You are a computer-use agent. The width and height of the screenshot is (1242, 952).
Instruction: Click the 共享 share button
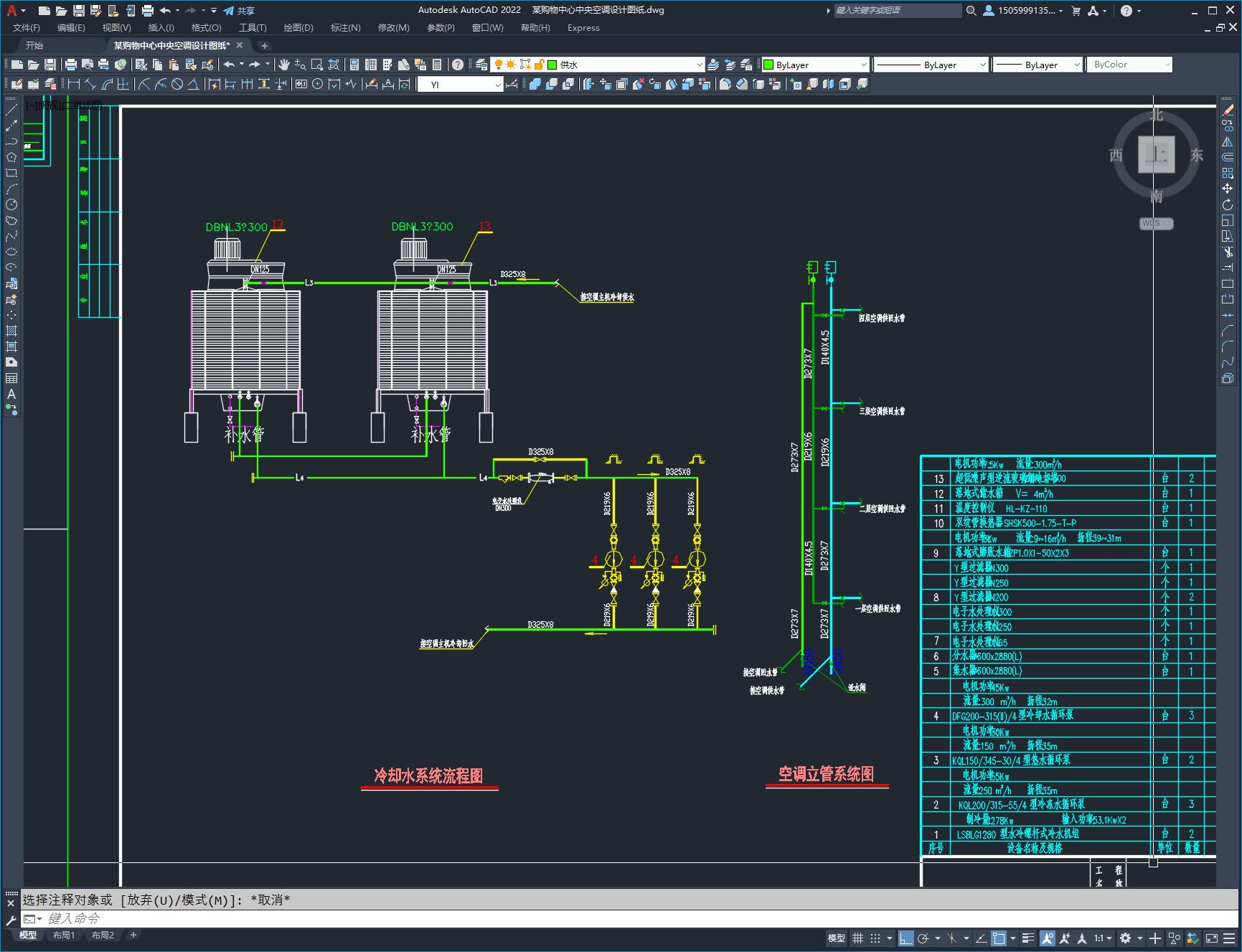pyautogui.click(x=239, y=11)
